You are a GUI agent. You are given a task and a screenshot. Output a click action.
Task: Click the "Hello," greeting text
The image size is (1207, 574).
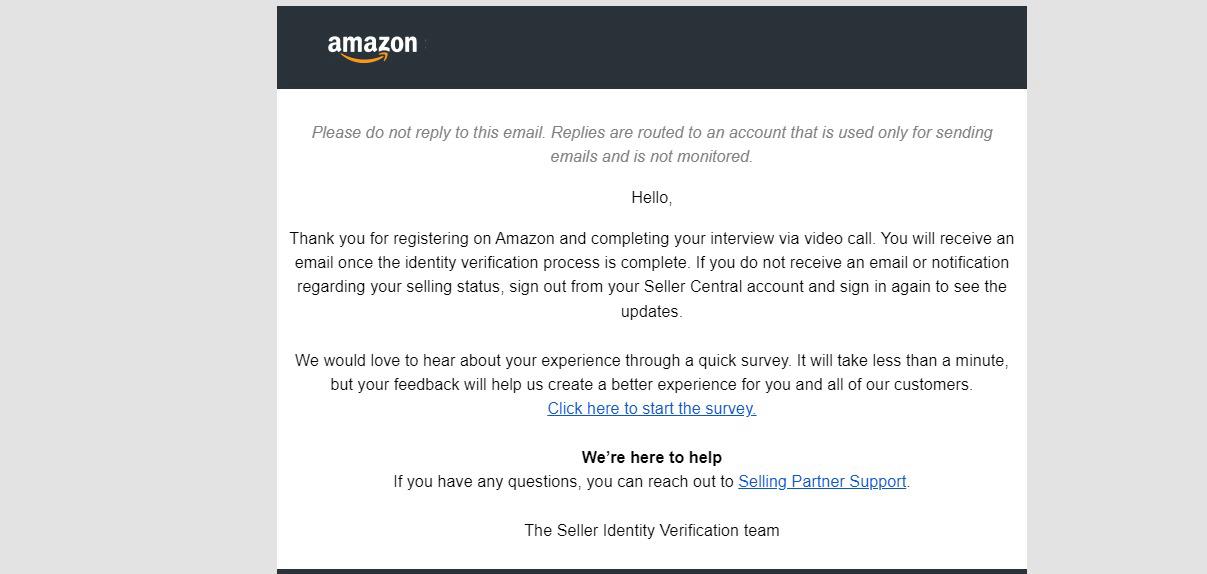[651, 198]
